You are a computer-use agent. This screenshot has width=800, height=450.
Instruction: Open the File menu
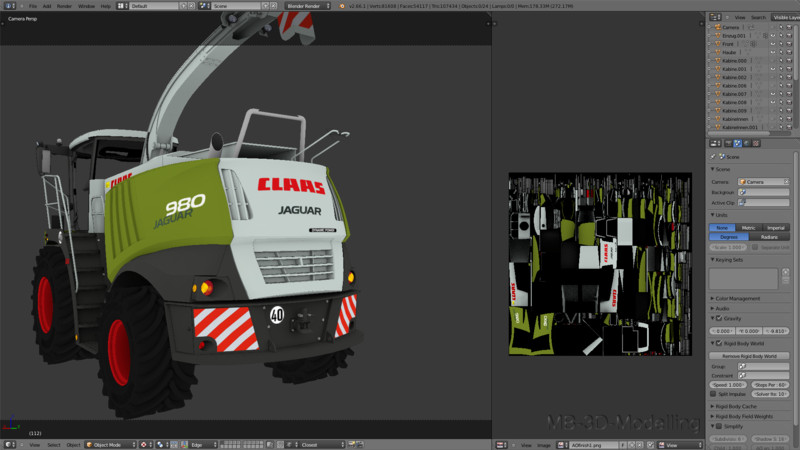pos(33,6)
